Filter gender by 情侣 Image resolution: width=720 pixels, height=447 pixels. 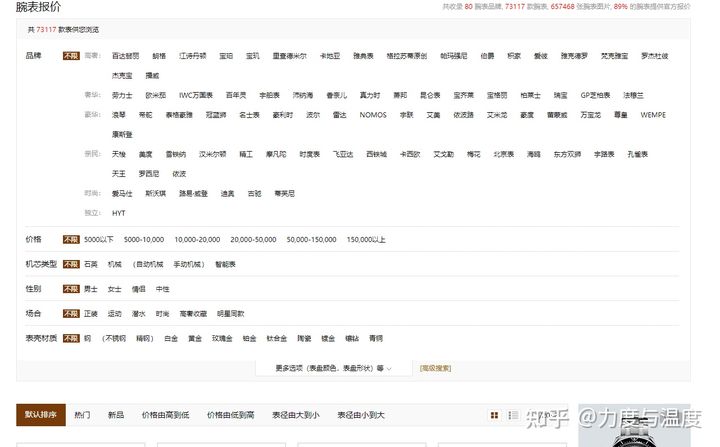click(x=138, y=289)
